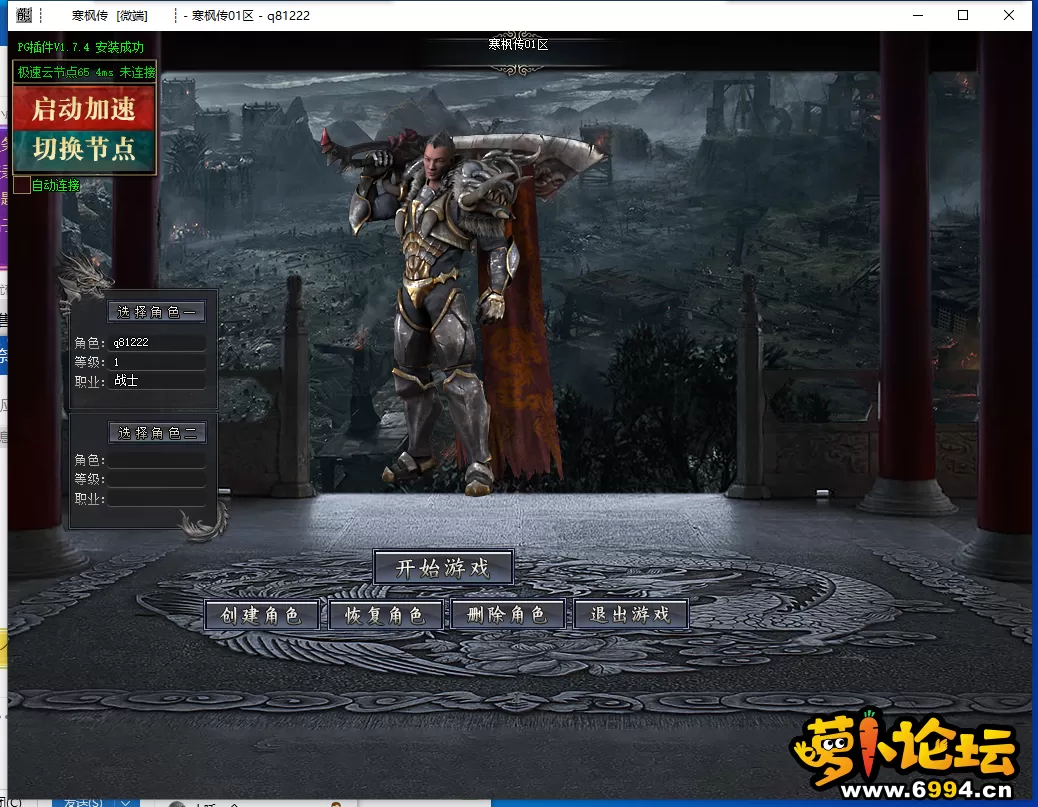Click the 恢复角色 restore character button
This screenshot has width=1038, height=807.
385,615
